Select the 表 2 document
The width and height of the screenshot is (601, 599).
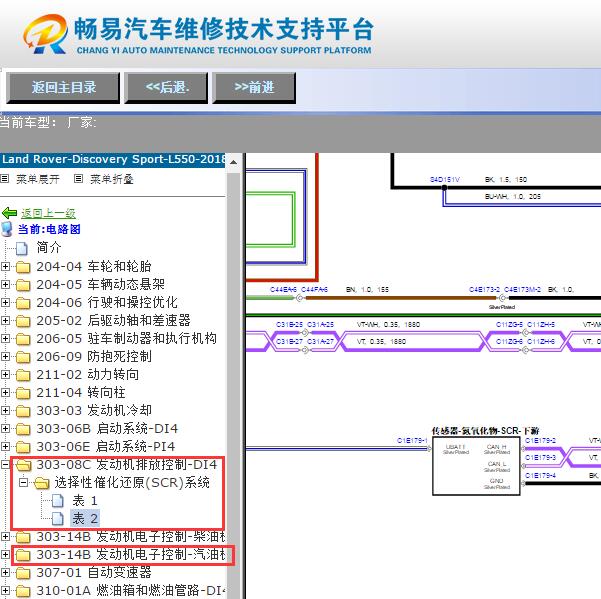tap(85, 519)
